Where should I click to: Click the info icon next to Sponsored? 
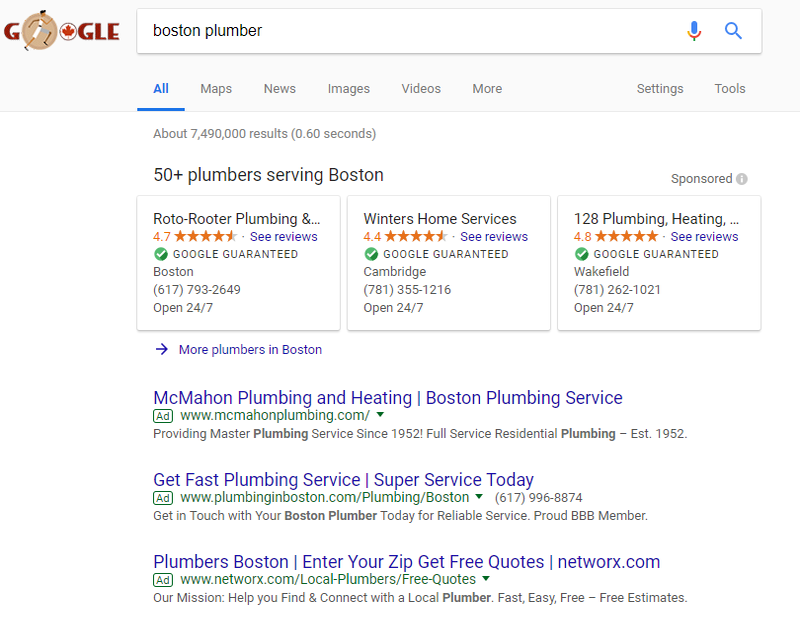pyautogui.click(x=741, y=178)
